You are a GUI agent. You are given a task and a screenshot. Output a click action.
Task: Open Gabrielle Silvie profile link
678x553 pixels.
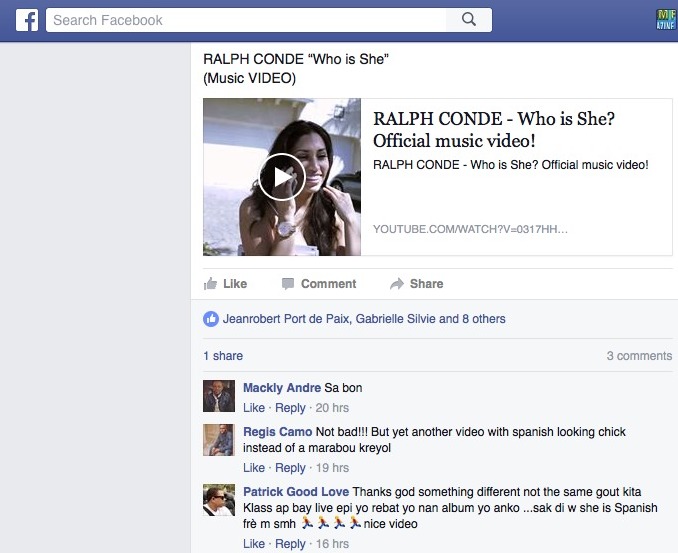396,319
